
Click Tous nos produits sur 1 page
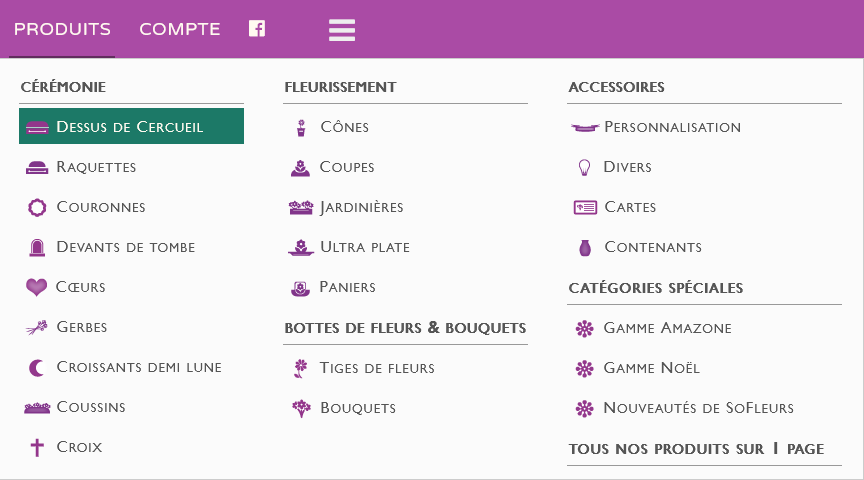696,449
